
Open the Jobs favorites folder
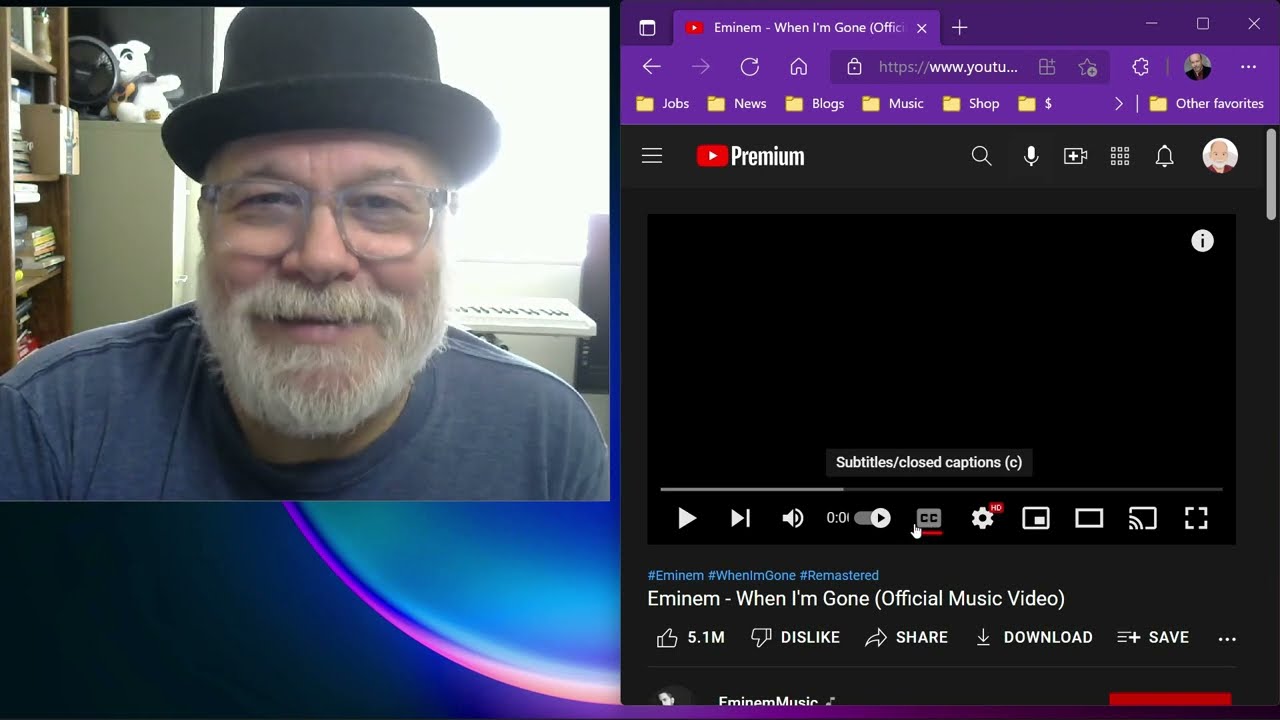[662, 103]
